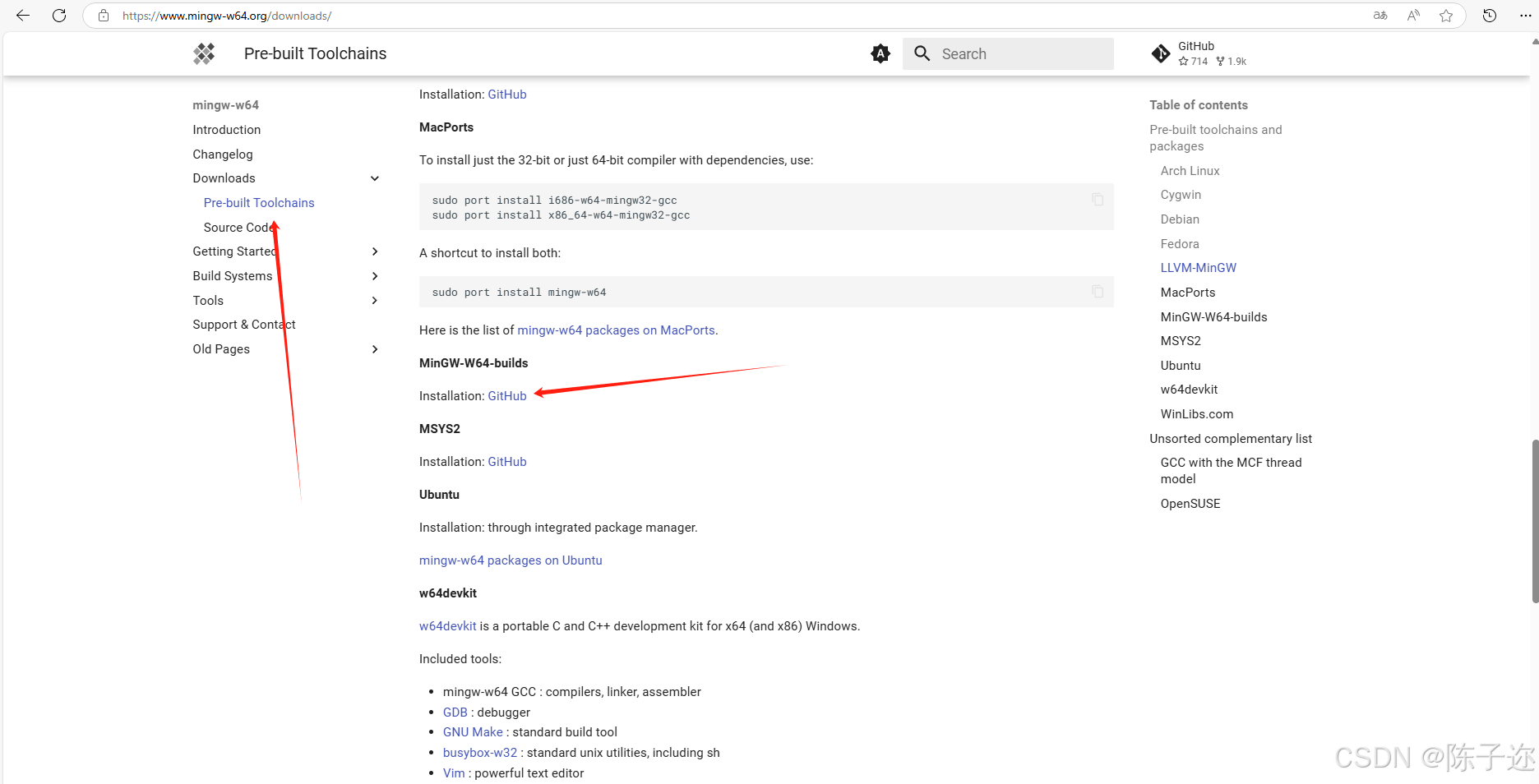Jump to Unsorted complementary list section
The height and width of the screenshot is (784, 1539).
click(x=1231, y=439)
